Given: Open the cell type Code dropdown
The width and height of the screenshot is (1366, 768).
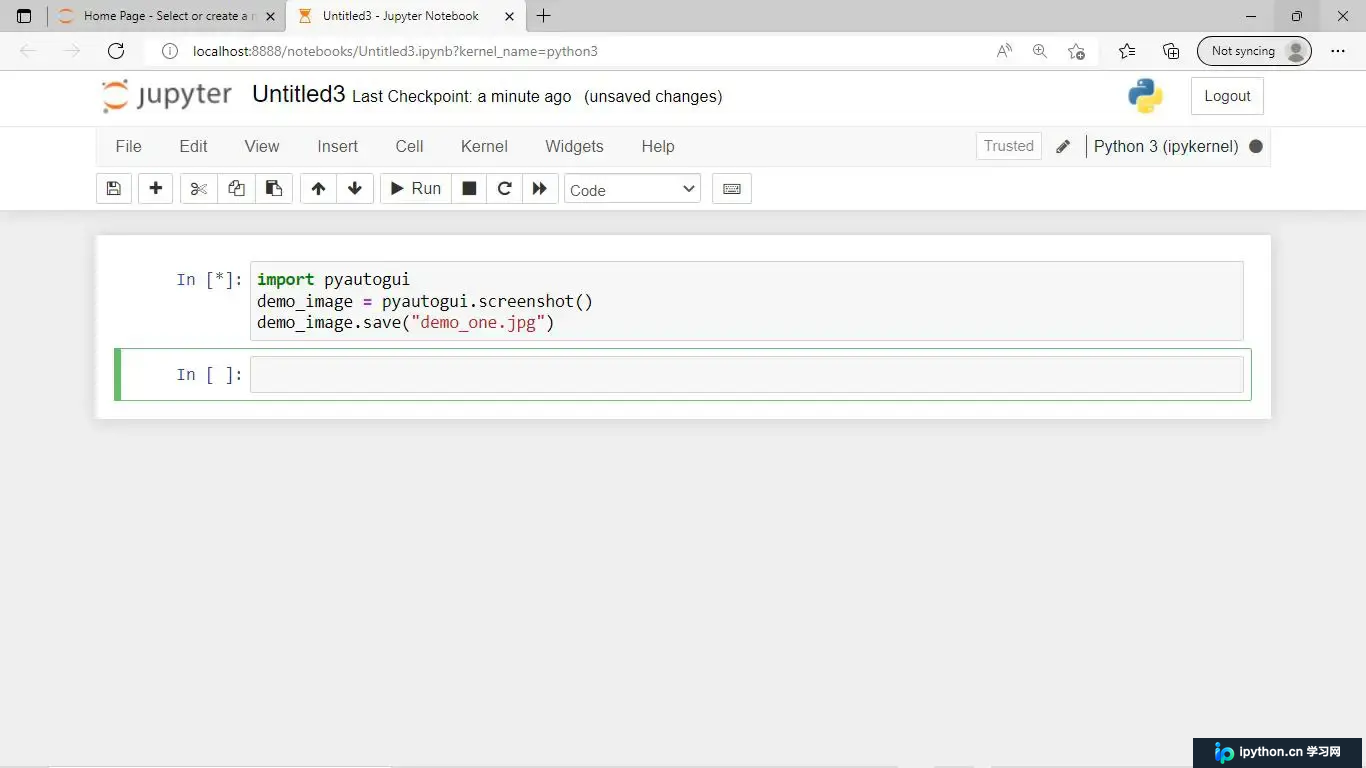Looking at the screenshot, I should [633, 189].
